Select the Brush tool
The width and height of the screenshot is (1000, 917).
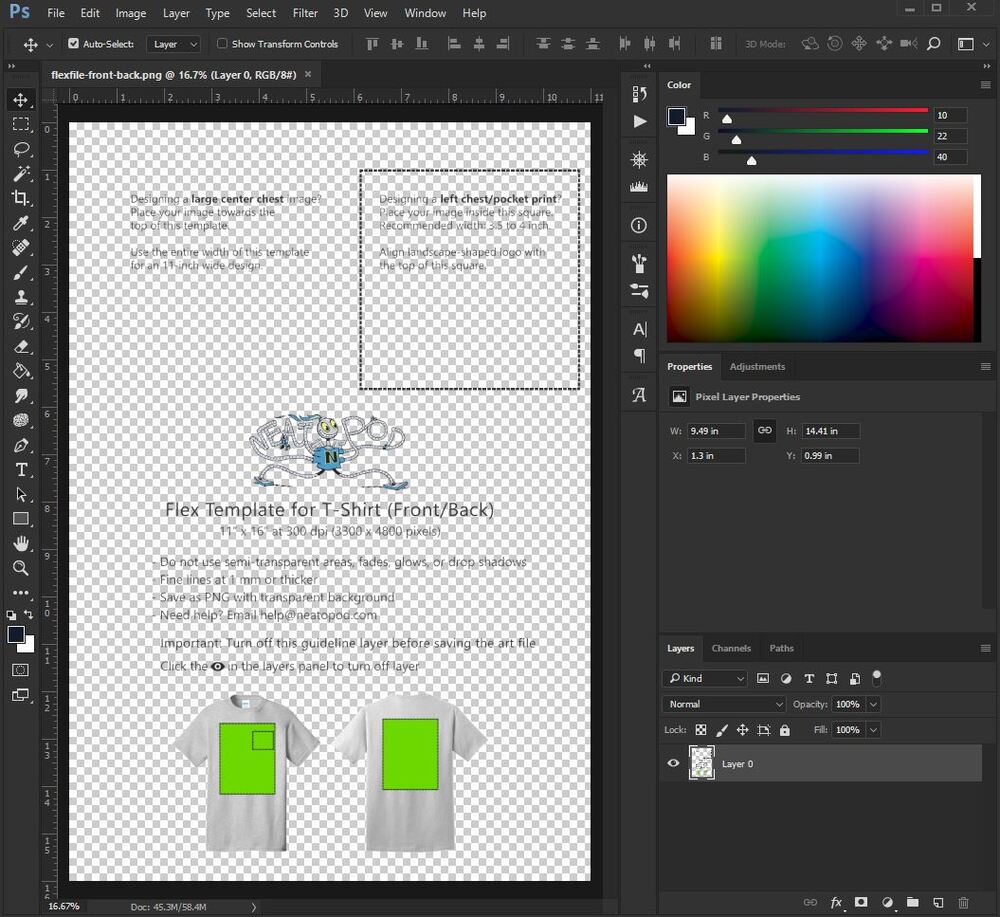tap(20, 272)
